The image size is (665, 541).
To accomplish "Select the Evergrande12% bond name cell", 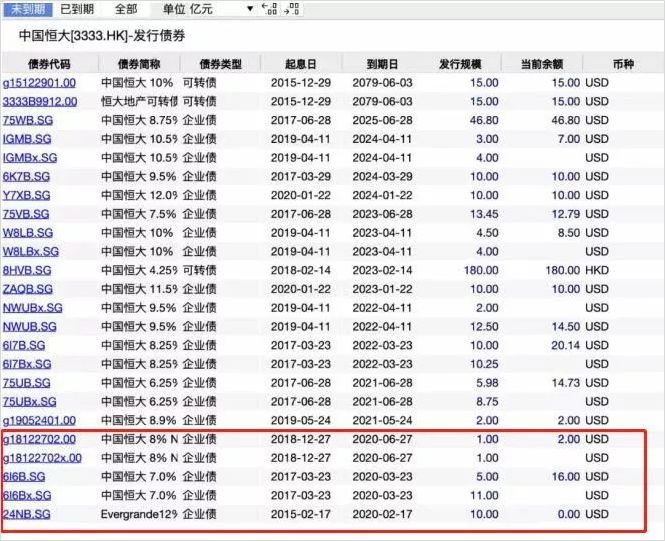I will coord(139,514).
